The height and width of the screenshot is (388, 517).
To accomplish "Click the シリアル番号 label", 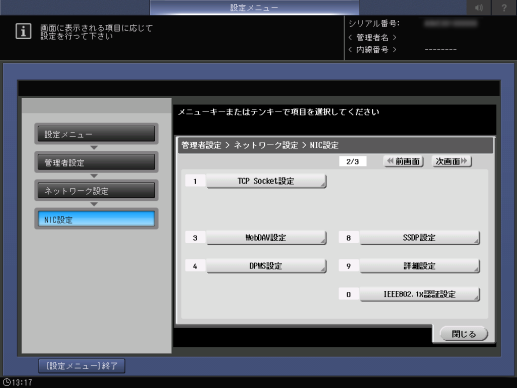I will [374, 23].
